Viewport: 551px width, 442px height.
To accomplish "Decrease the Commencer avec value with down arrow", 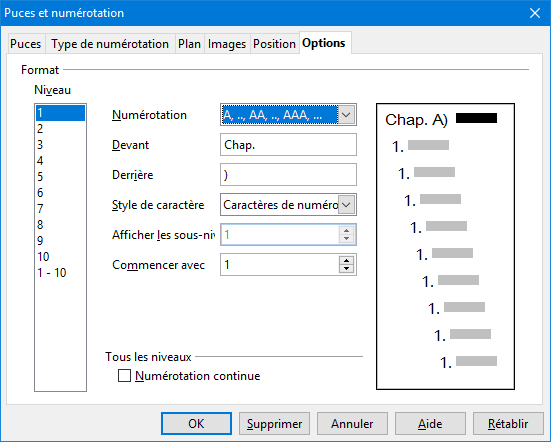I will tap(346, 269).
